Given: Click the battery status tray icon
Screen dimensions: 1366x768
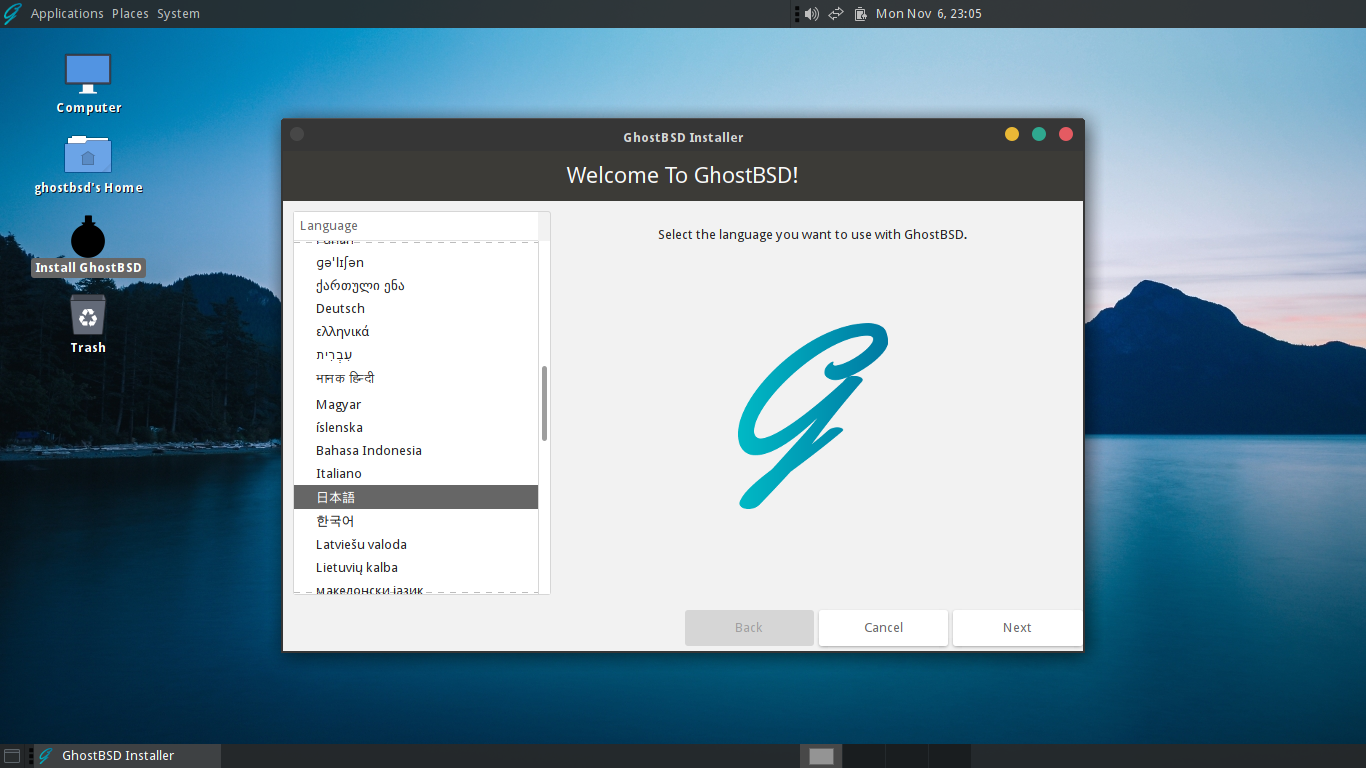Looking at the screenshot, I should coord(860,14).
